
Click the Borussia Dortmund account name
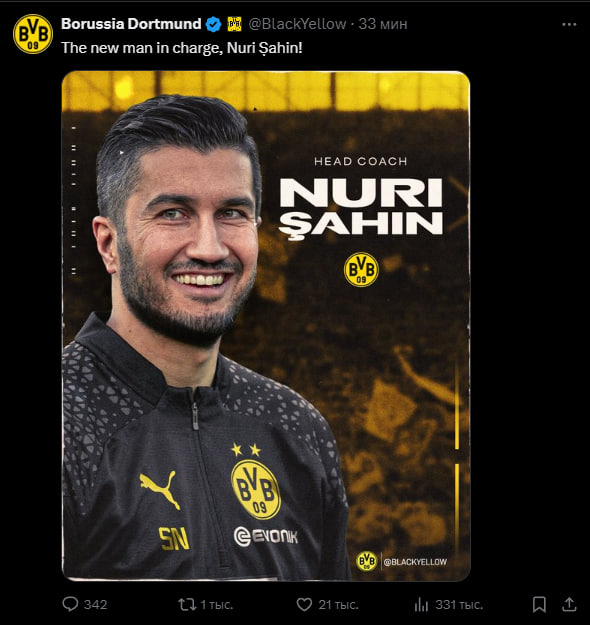[x=131, y=24]
